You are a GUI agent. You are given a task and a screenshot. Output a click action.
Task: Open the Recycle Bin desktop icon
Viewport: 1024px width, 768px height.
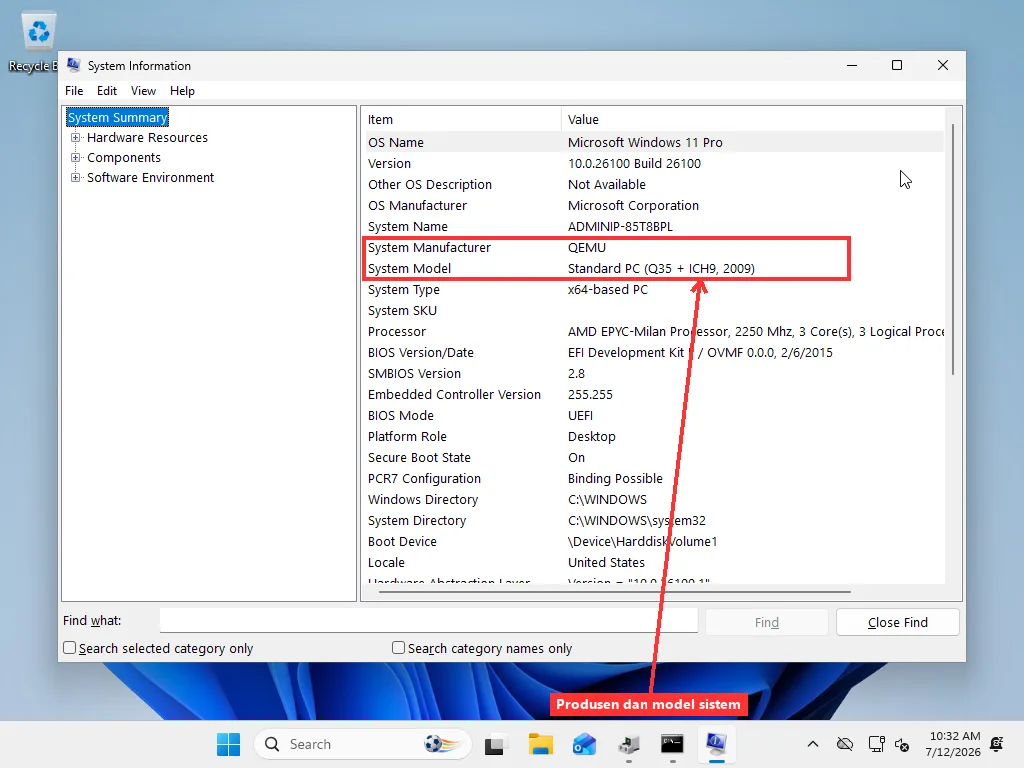(x=38, y=40)
